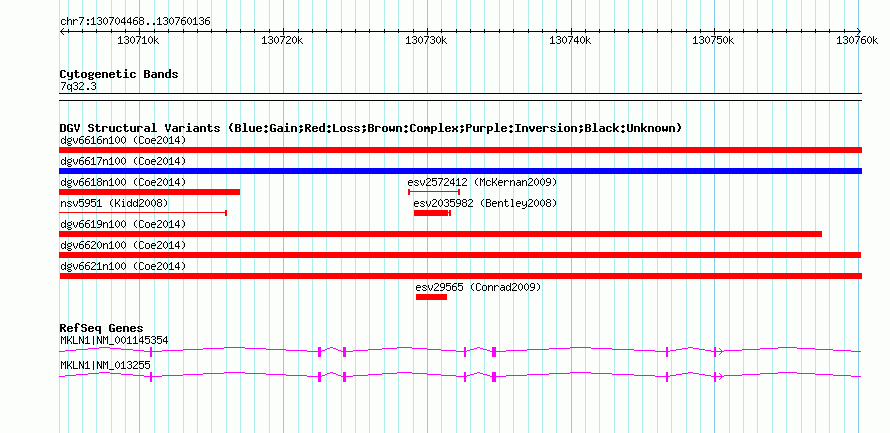Open the MKLN1|NM_013255 transcript label
The width and height of the screenshot is (890, 433).
tap(105, 365)
